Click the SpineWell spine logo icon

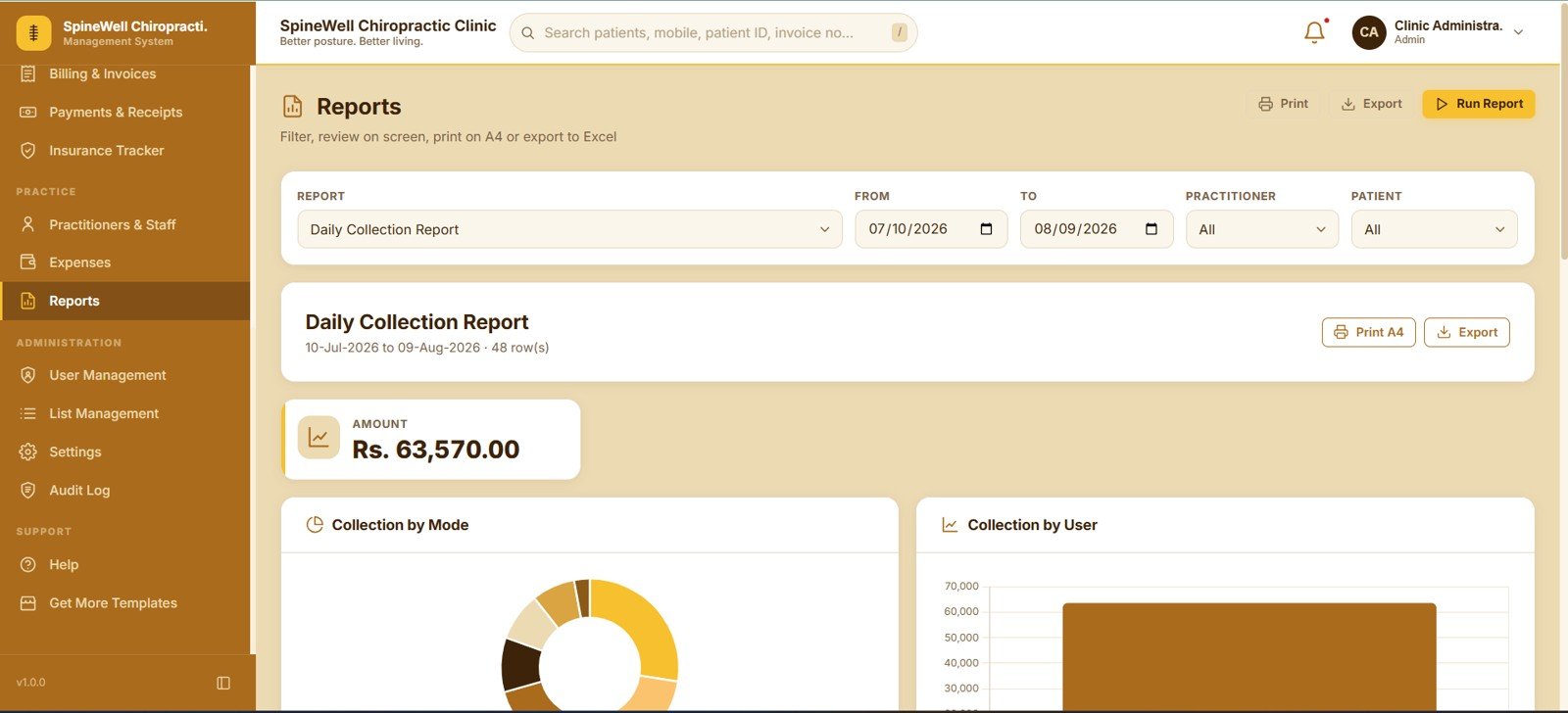[x=33, y=33]
